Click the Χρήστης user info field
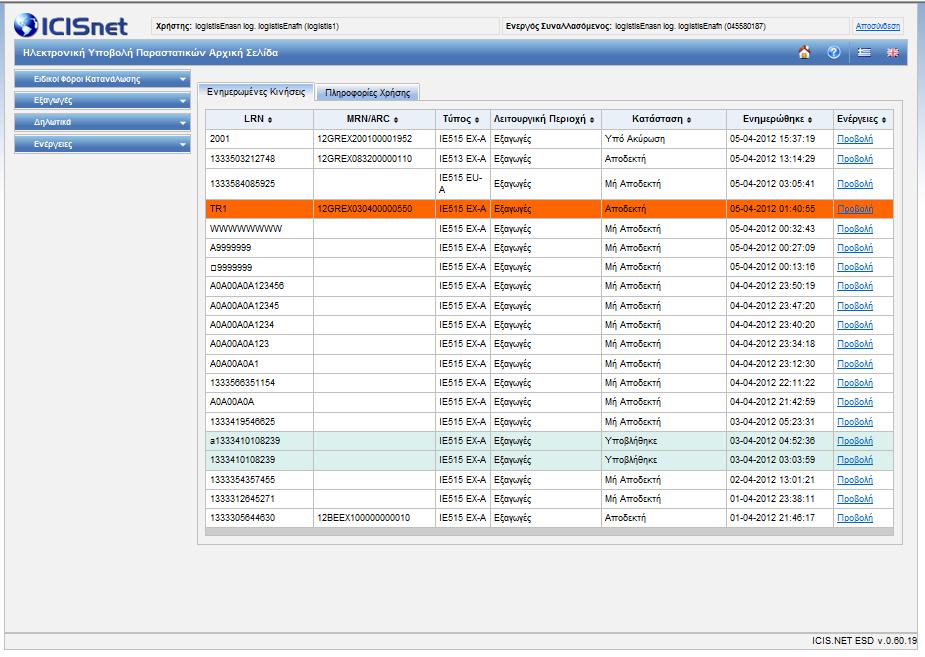The height and width of the screenshot is (657, 925). (x=325, y=26)
